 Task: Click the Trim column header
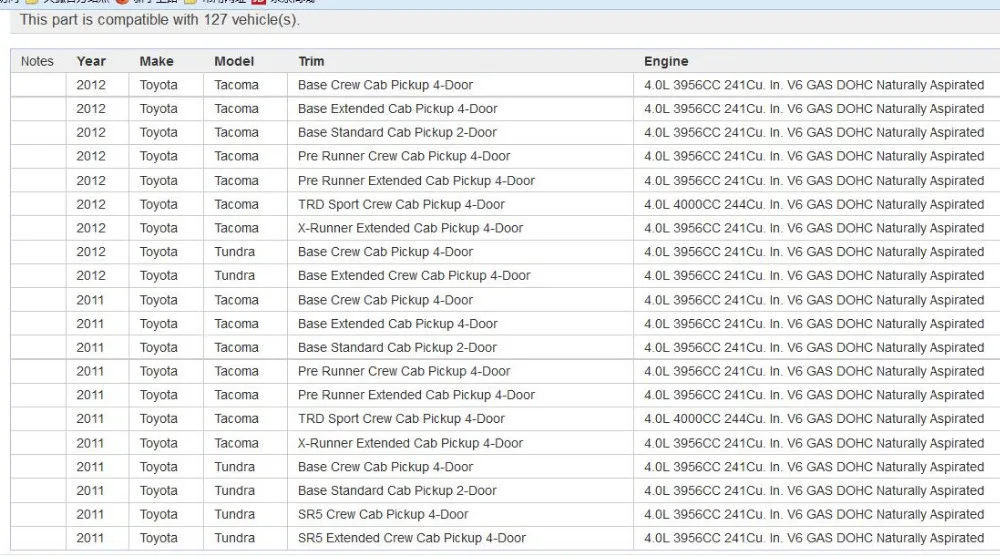pyautogui.click(x=311, y=61)
